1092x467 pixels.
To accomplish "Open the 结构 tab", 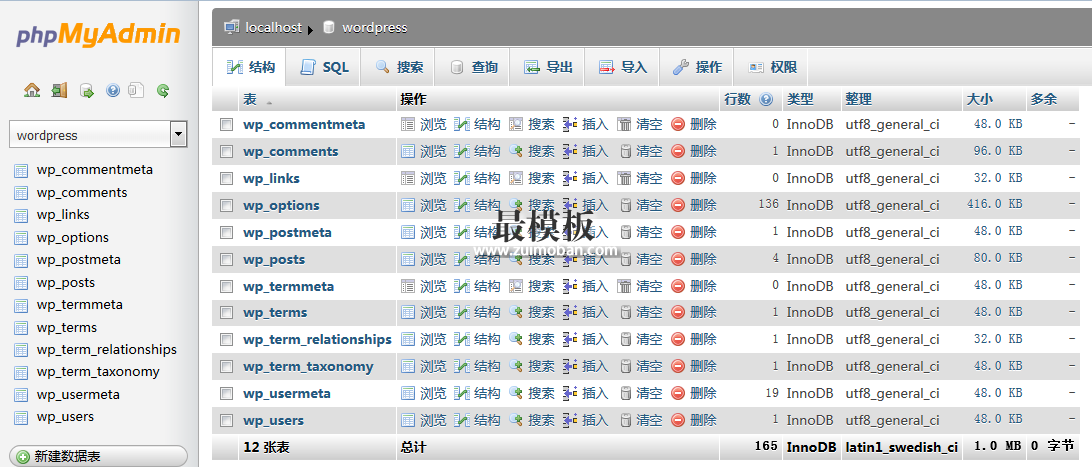I will 250,68.
